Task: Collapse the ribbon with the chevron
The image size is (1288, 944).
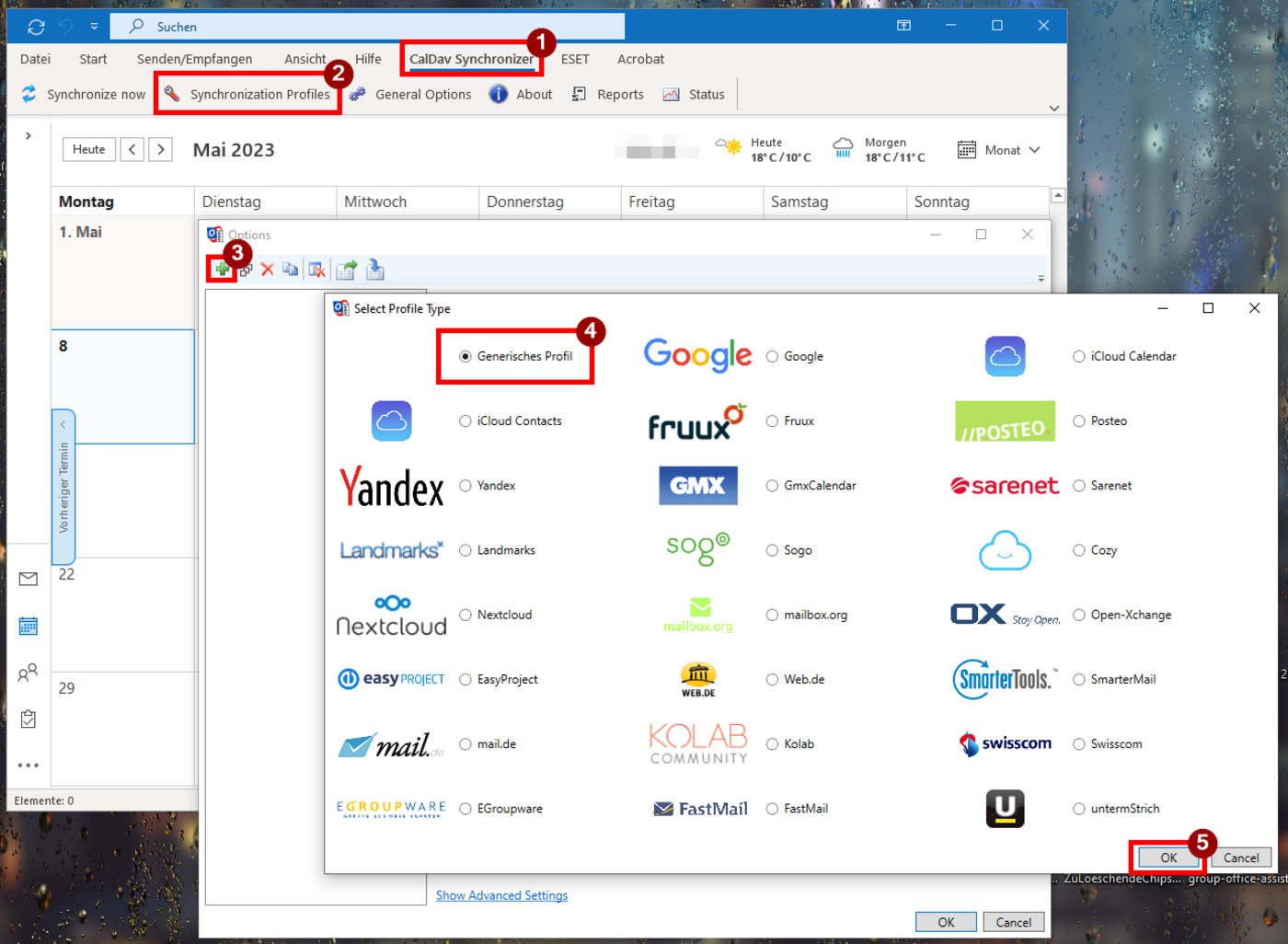Action: point(1054,108)
